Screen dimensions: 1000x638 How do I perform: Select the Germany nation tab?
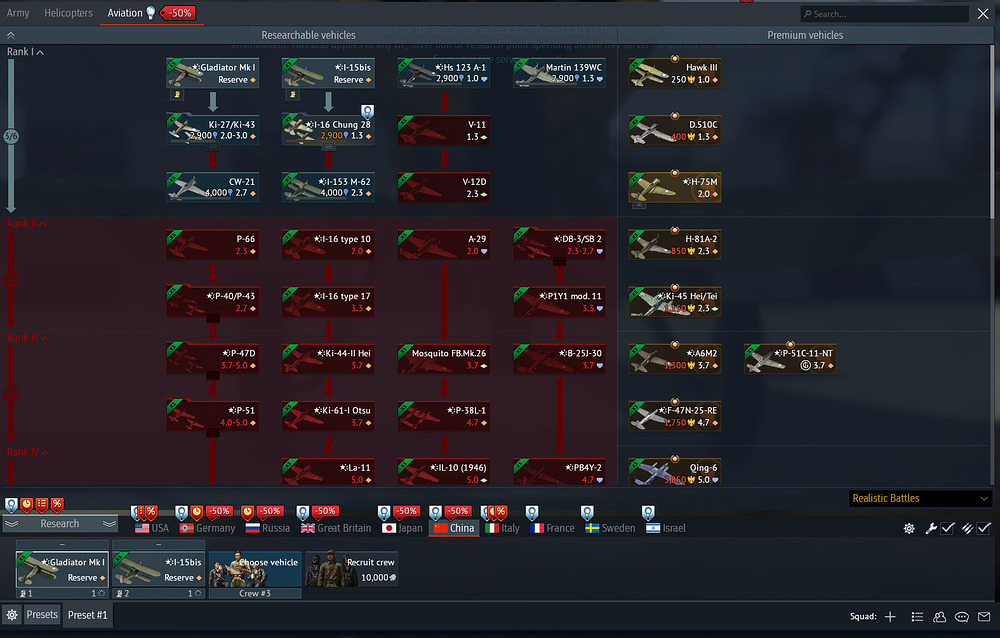(x=207, y=528)
